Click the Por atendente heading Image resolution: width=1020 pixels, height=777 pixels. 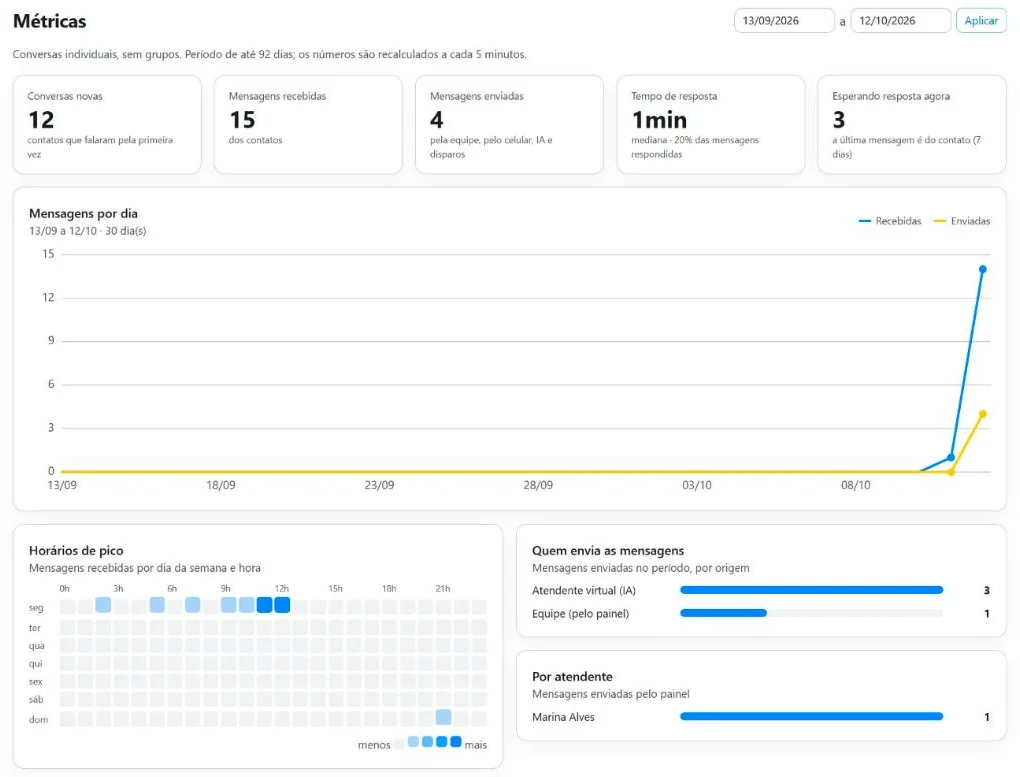point(572,677)
